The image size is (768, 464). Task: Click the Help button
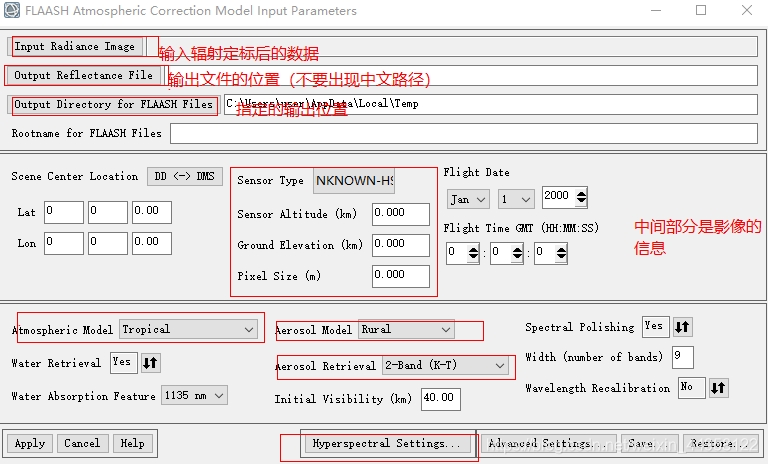pos(132,443)
